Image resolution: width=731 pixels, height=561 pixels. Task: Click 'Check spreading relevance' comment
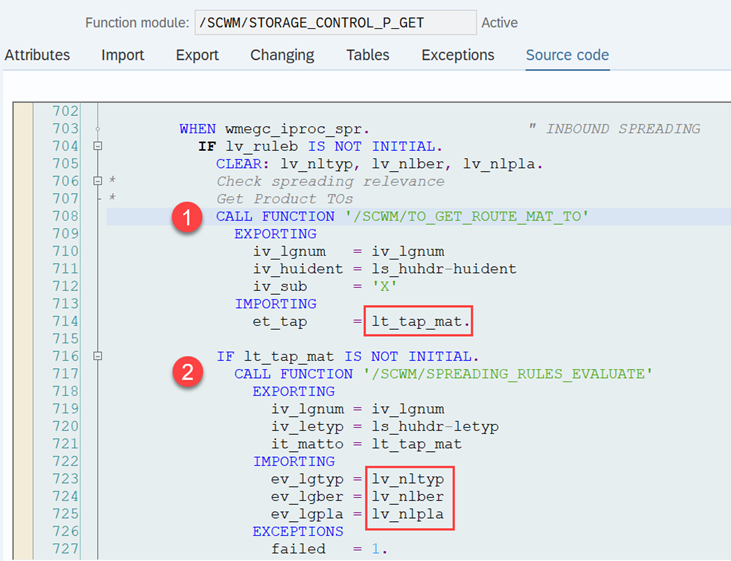(330, 181)
